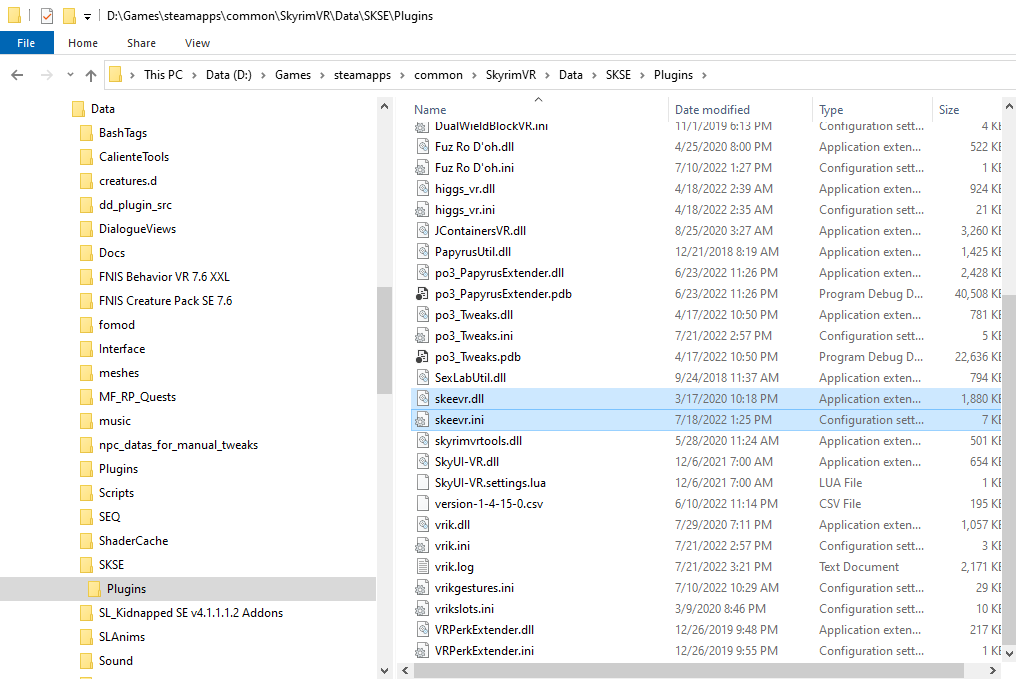Screen dimensions: 1016x684
Task: Click the navigation pane scroll up arrow
Action: coord(384,106)
